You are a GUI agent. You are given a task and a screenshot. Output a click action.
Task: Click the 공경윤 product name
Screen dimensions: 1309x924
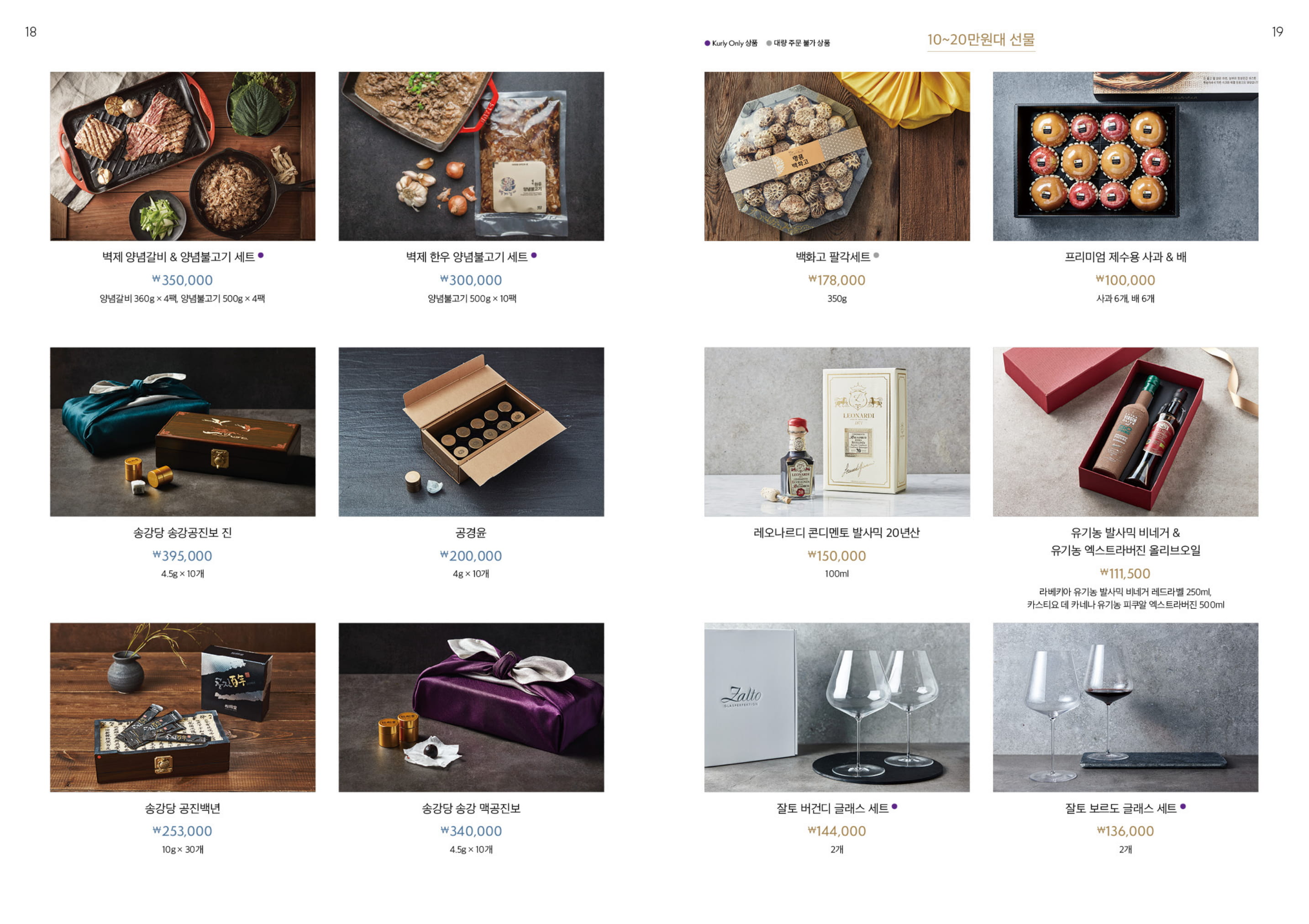click(471, 533)
